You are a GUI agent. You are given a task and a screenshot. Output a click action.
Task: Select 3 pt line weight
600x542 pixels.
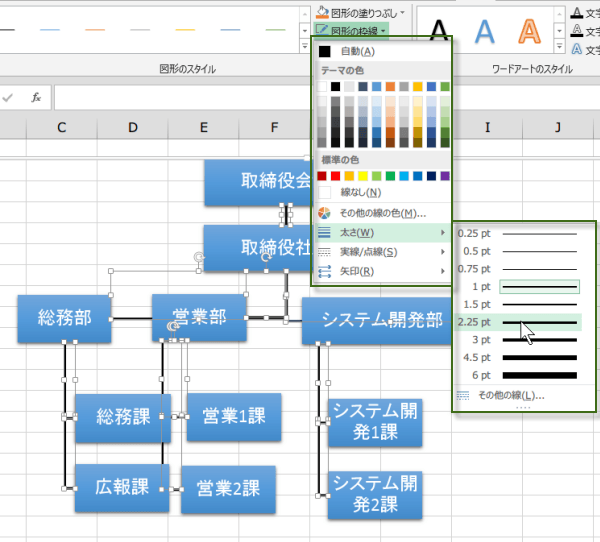point(518,340)
